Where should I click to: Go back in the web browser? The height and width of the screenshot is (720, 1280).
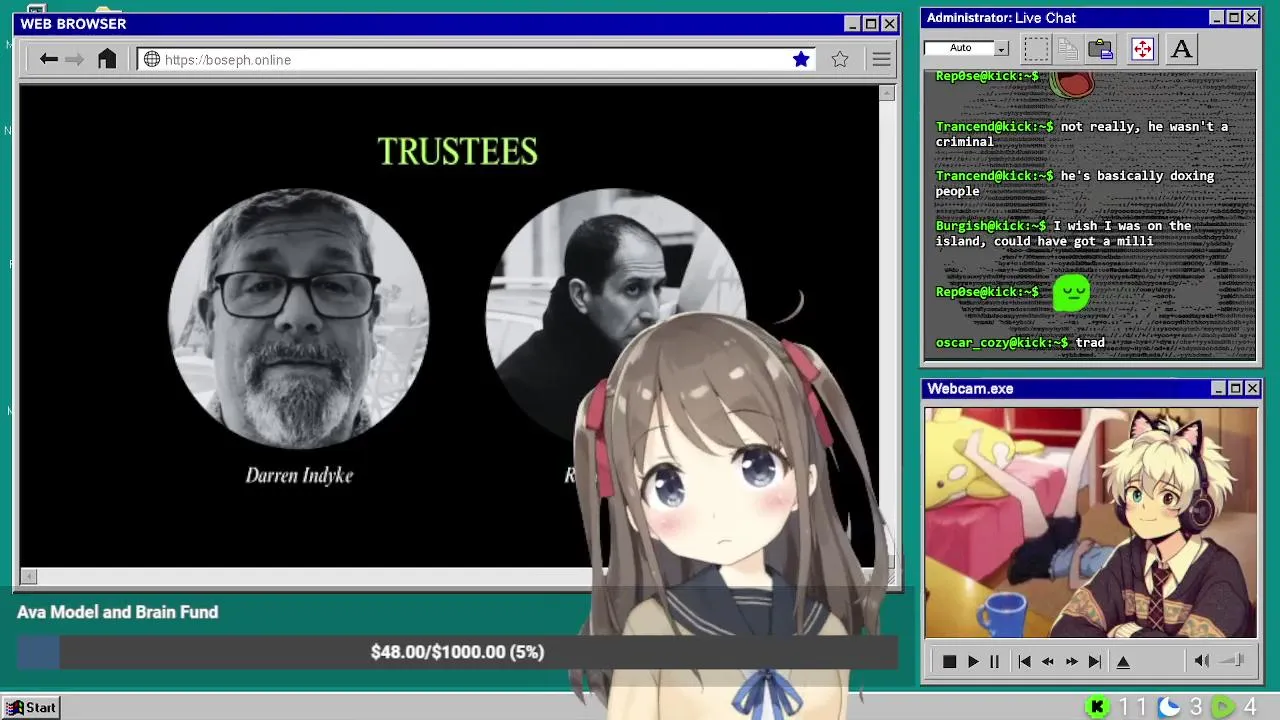pos(48,59)
